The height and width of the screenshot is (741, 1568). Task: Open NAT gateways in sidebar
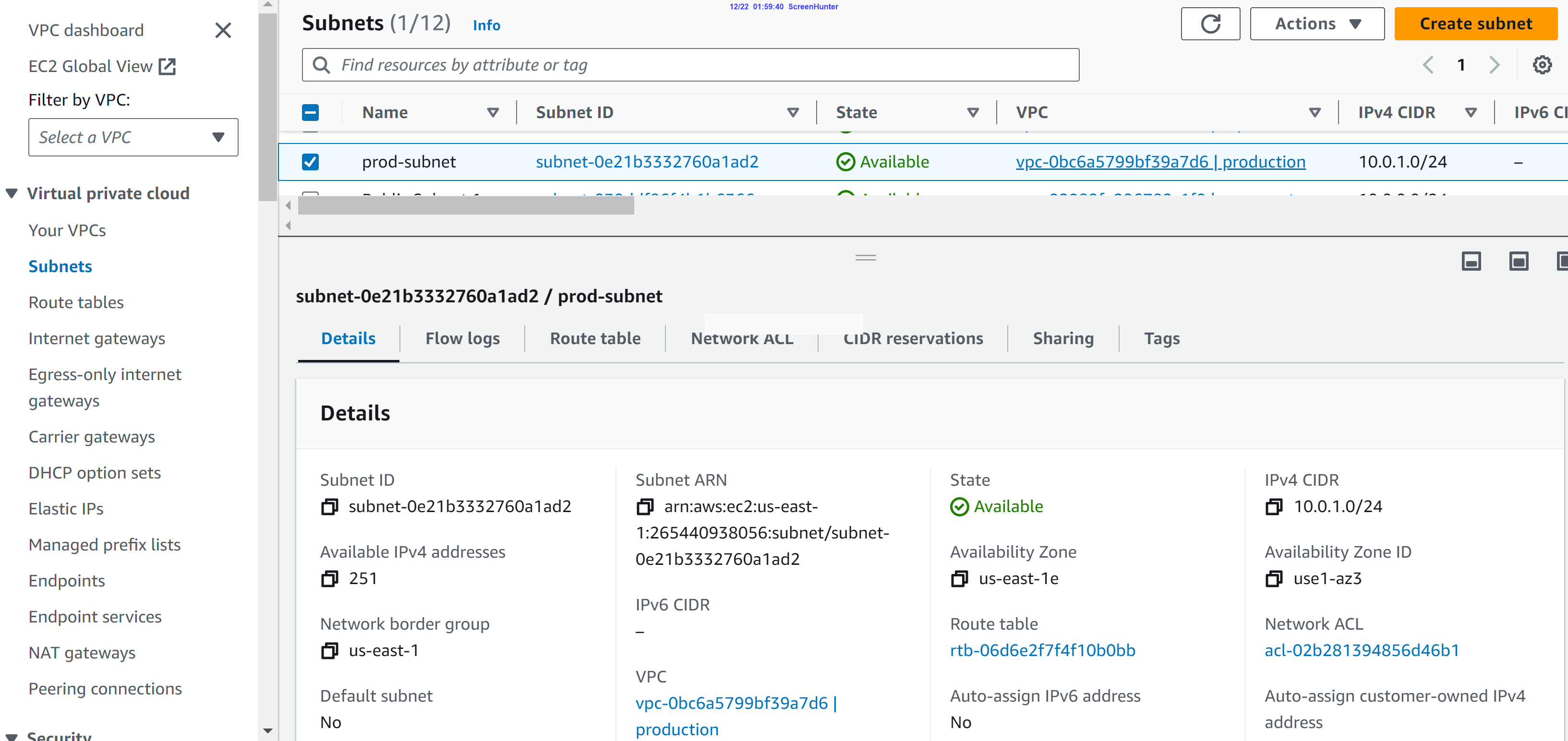tap(82, 653)
